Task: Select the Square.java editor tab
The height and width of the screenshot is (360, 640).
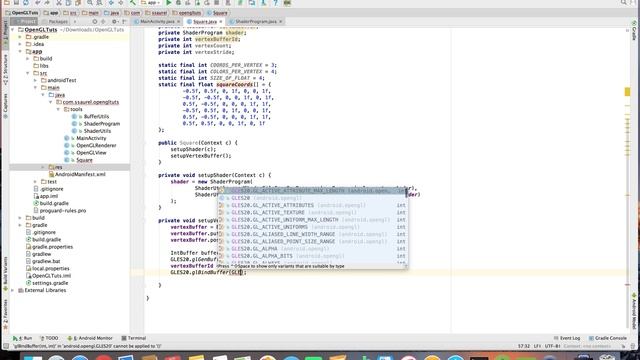Action: click(x=204, y=21)
